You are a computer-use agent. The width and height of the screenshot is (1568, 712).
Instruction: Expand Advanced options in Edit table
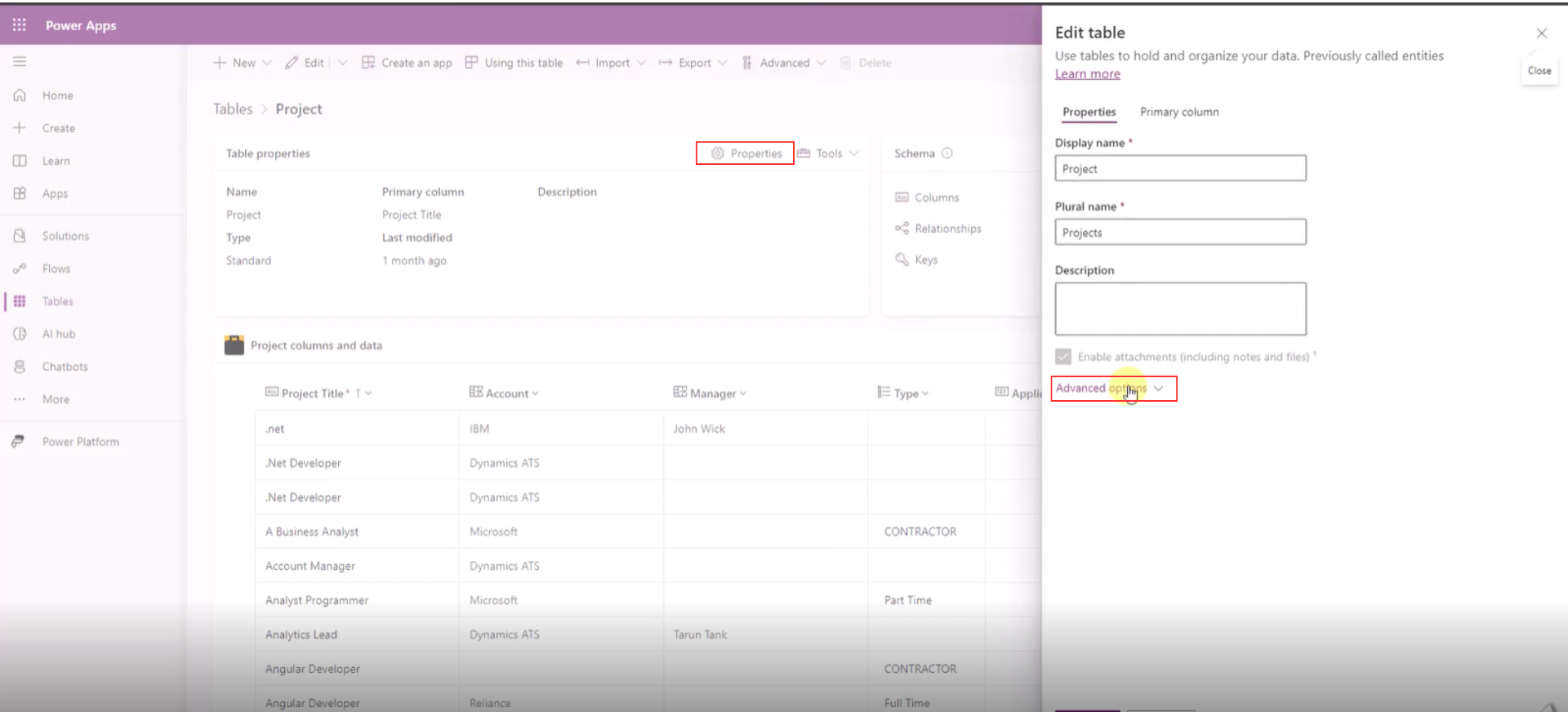click(1110, 388)
